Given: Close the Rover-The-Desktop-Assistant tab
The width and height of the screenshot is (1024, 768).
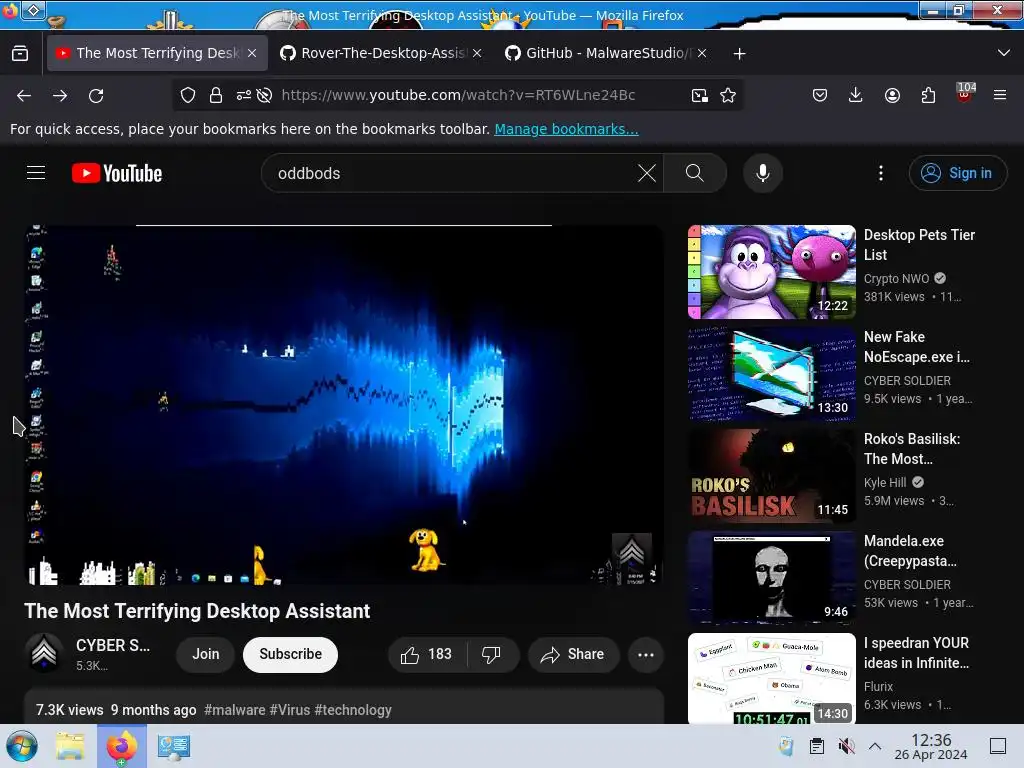Looking at the screenshot, I should tap(477, 53).
